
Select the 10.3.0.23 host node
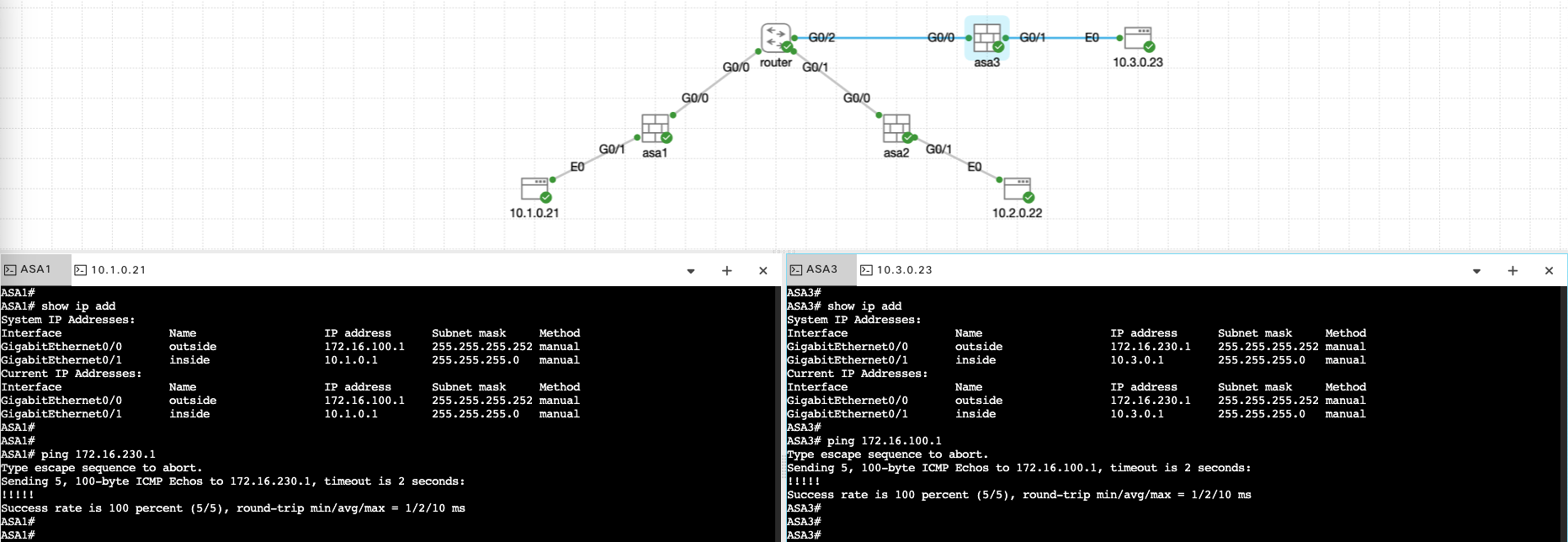click(1137, 38)
